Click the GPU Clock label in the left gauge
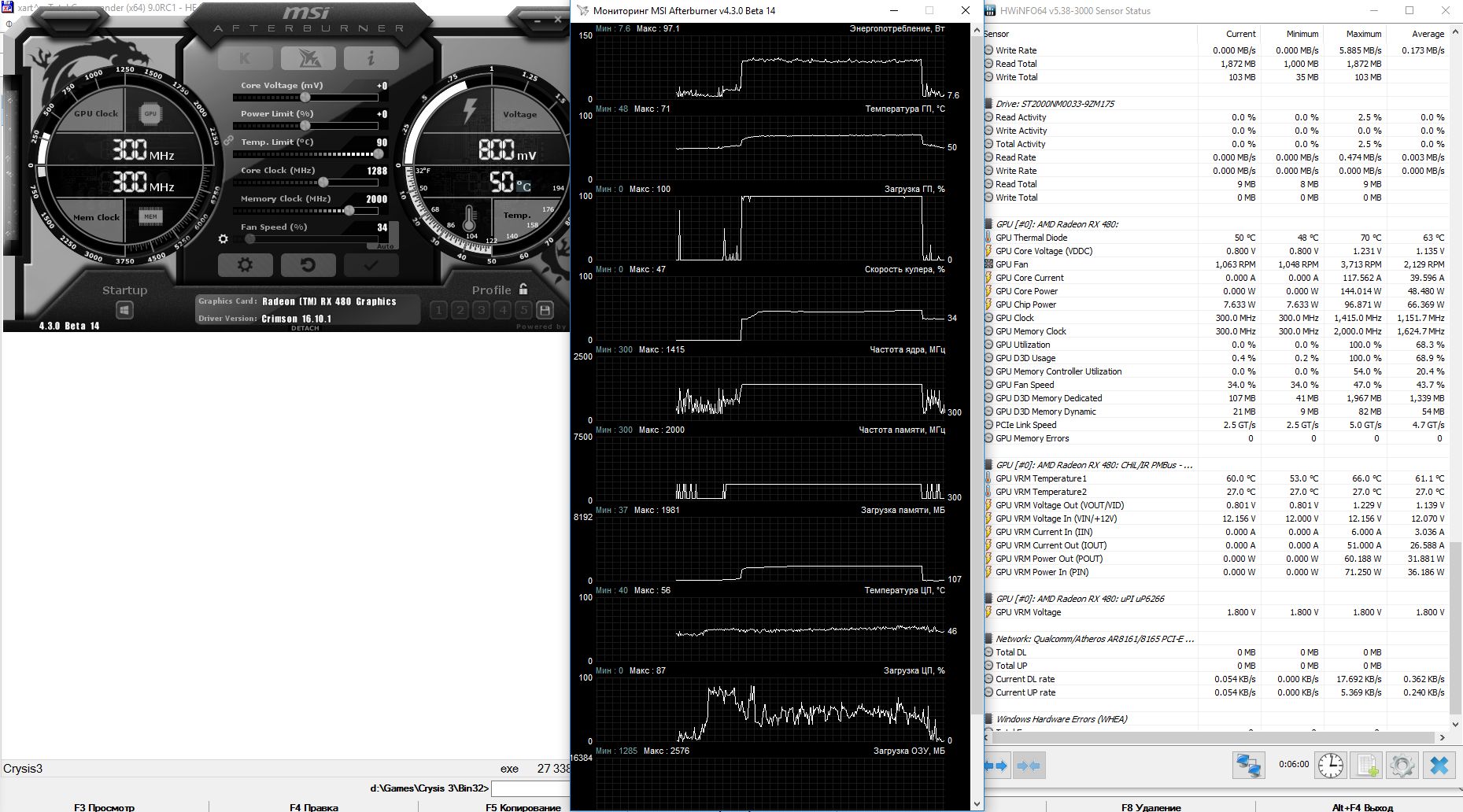The height and width of the screenshot is (812, 1463). (x=96, y=113)
